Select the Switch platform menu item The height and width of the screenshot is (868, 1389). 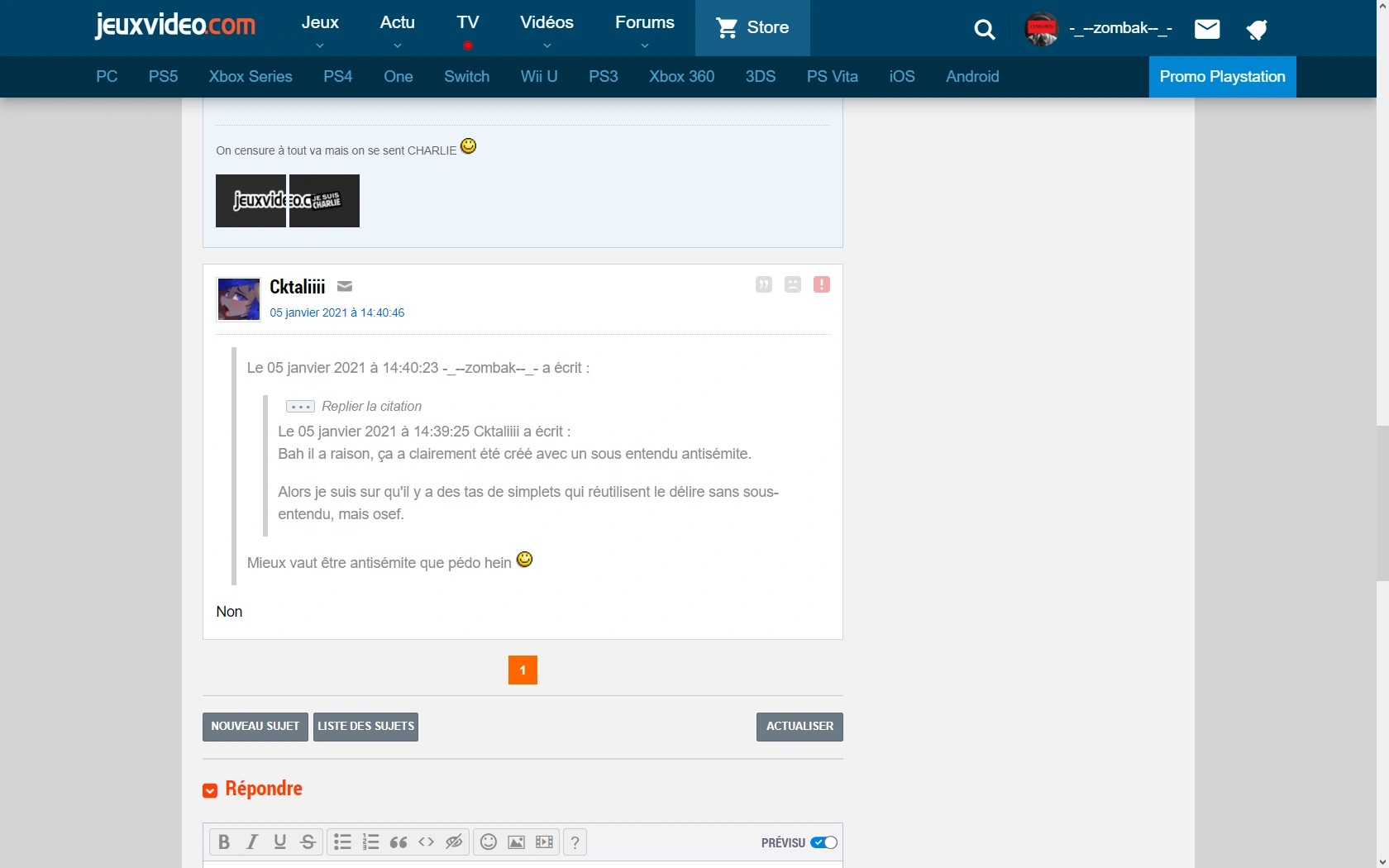point(466,77)
